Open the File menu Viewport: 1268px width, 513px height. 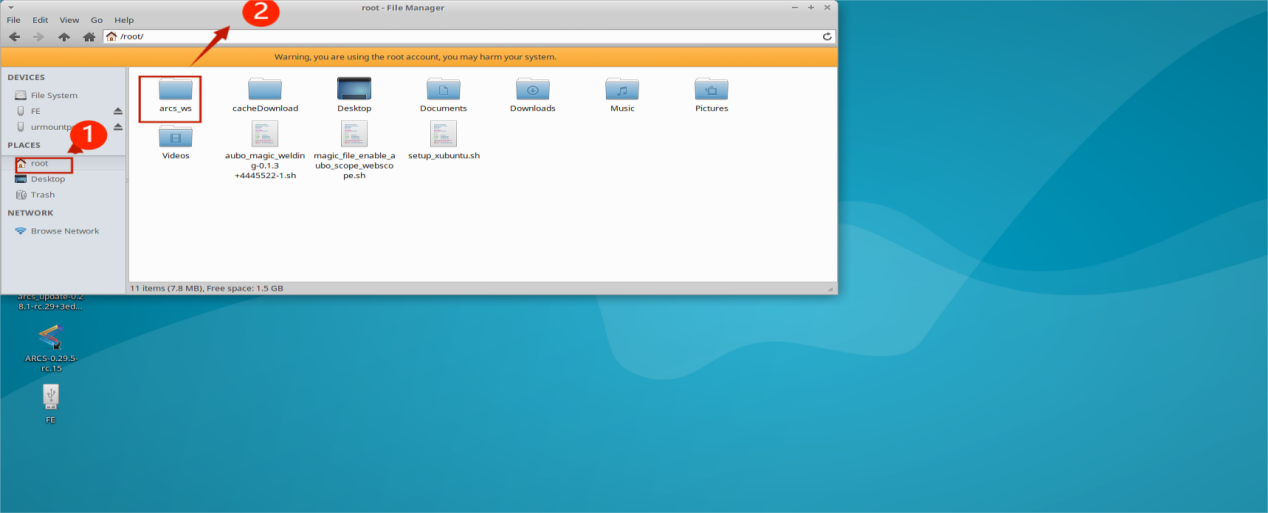pyautogui.click(x=14, y=20)
